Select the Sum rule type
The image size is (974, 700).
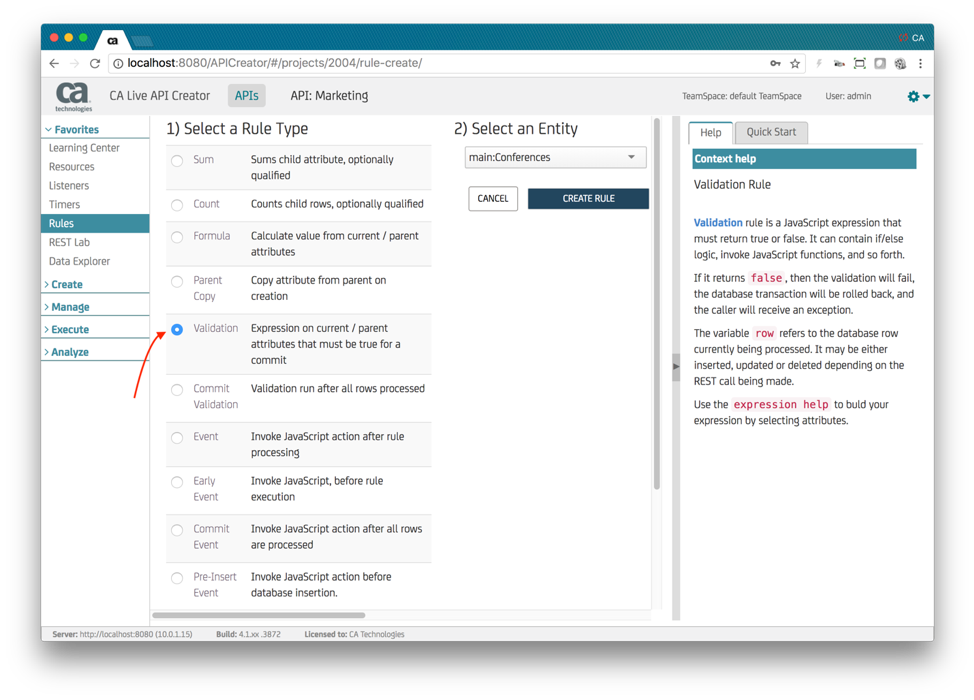point(177,161)
